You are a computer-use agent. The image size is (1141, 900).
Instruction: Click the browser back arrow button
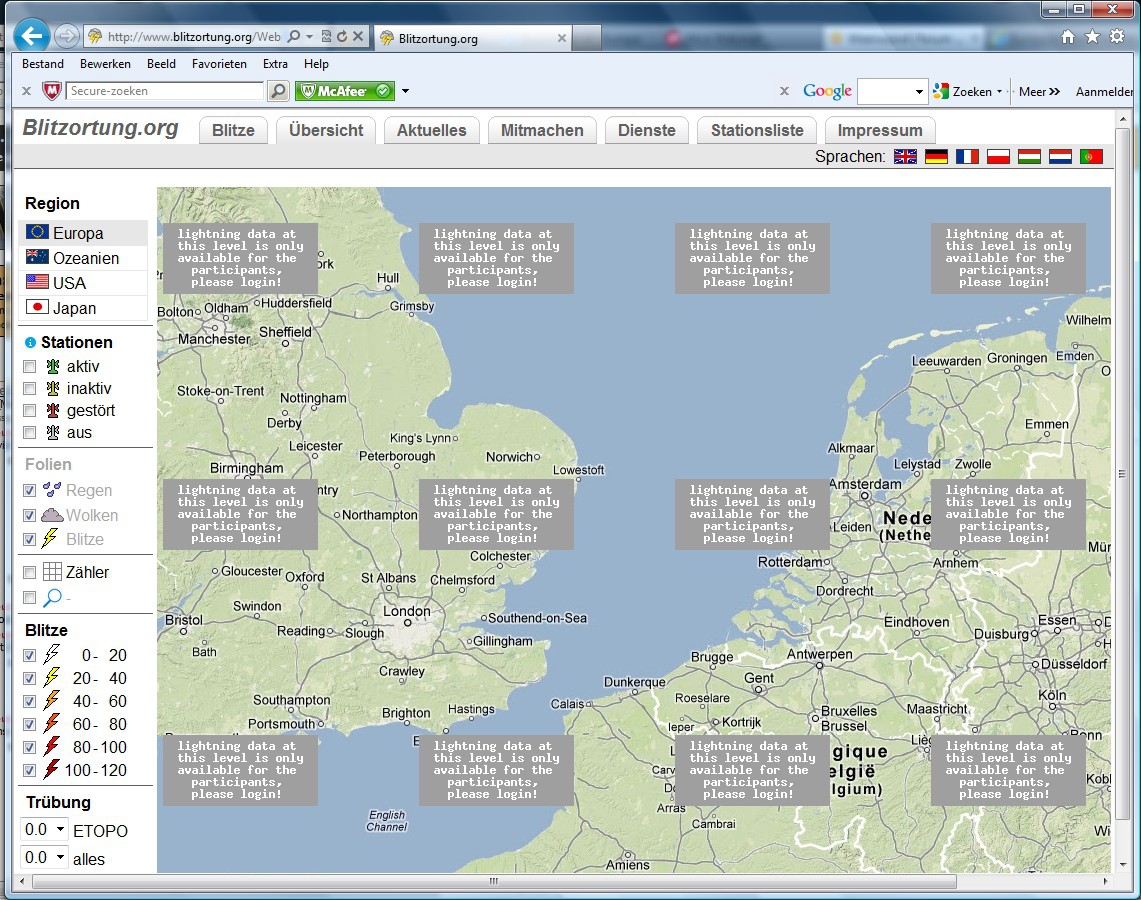(31, 36)
